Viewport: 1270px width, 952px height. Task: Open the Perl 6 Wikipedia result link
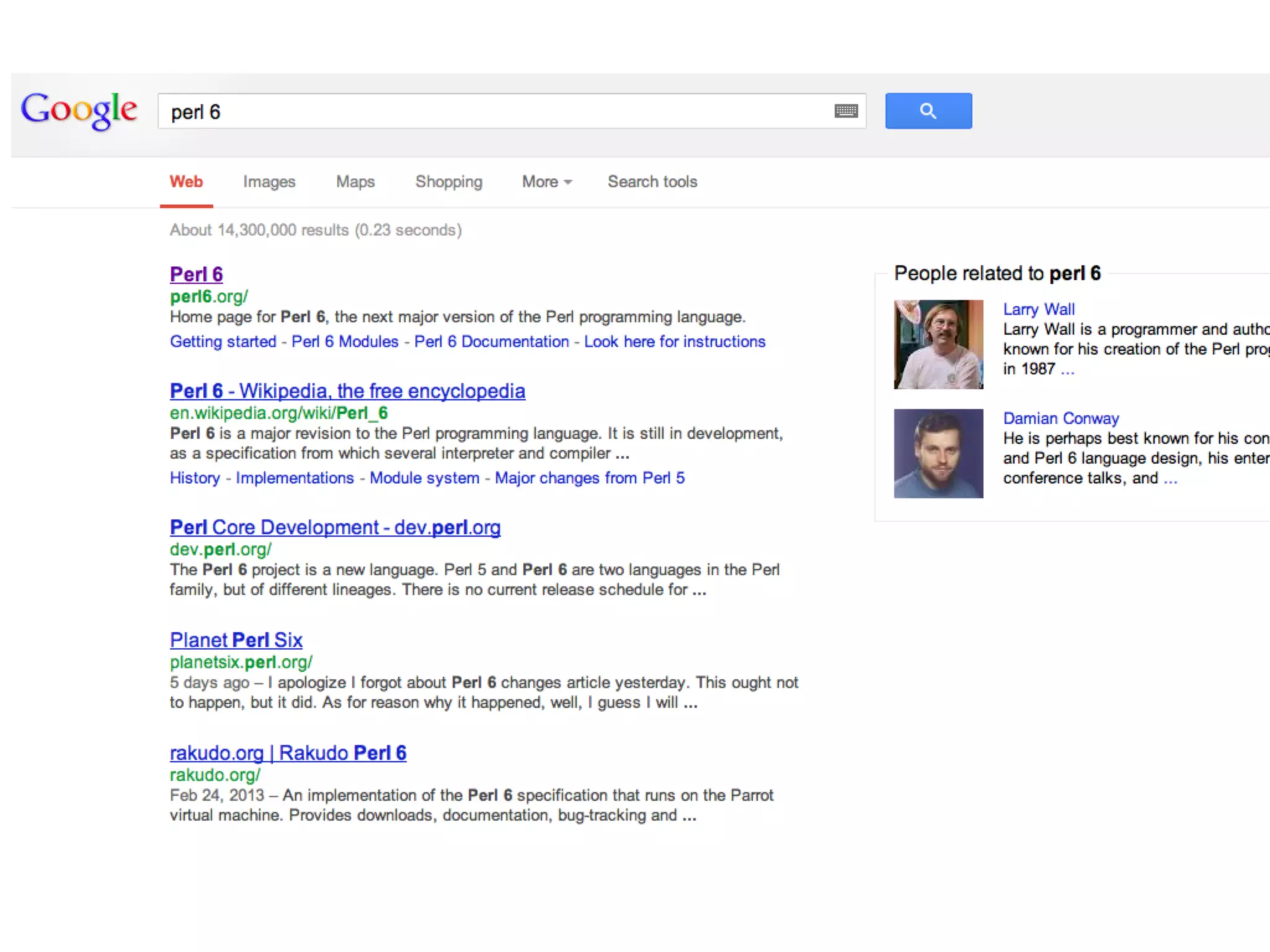click(x=347, y=391)
